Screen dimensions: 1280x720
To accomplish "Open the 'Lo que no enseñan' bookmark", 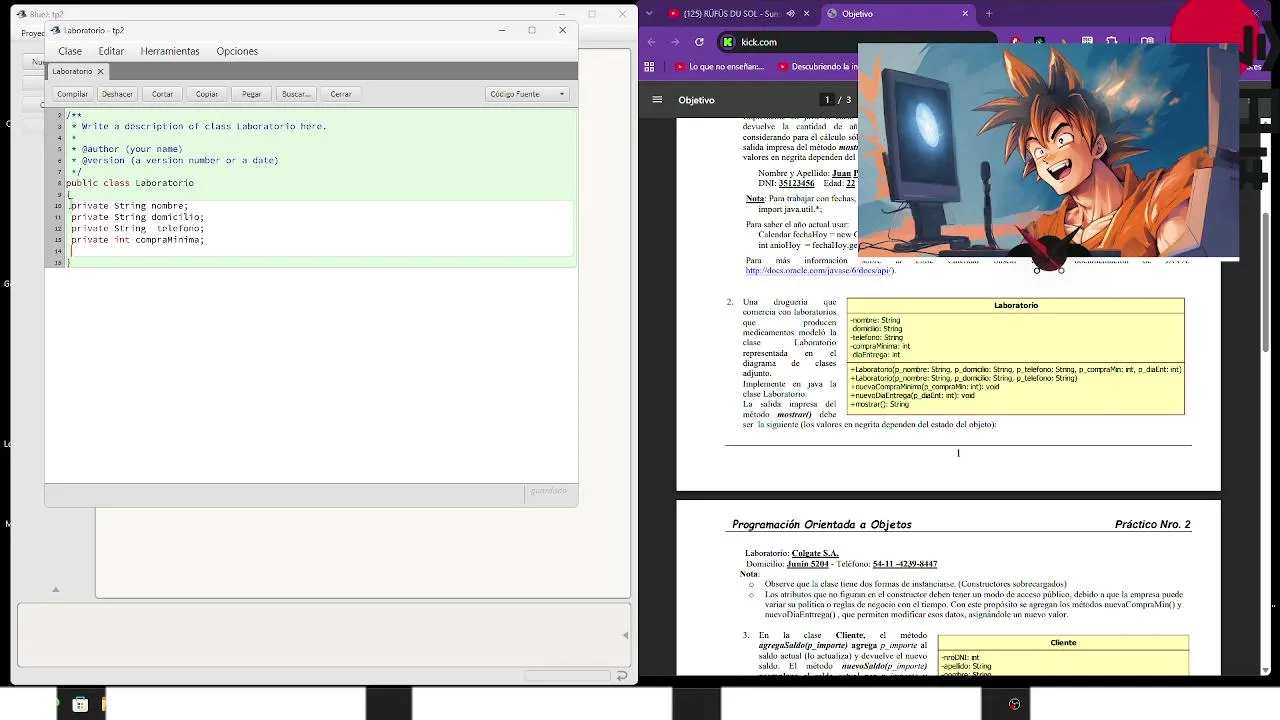I will (718, 67).
